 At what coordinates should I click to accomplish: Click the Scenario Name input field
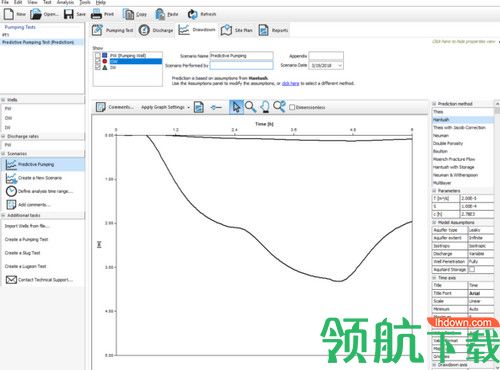tap(241, 56)
